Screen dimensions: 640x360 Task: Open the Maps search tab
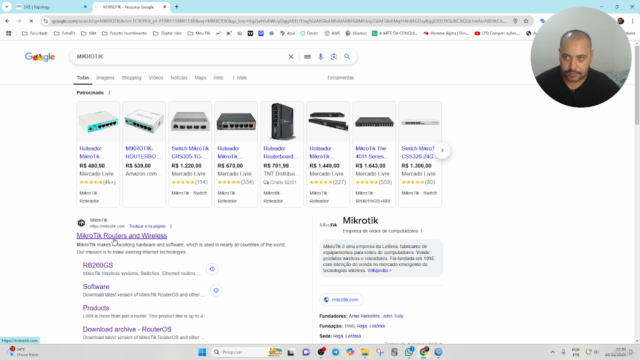click(200, 78)
